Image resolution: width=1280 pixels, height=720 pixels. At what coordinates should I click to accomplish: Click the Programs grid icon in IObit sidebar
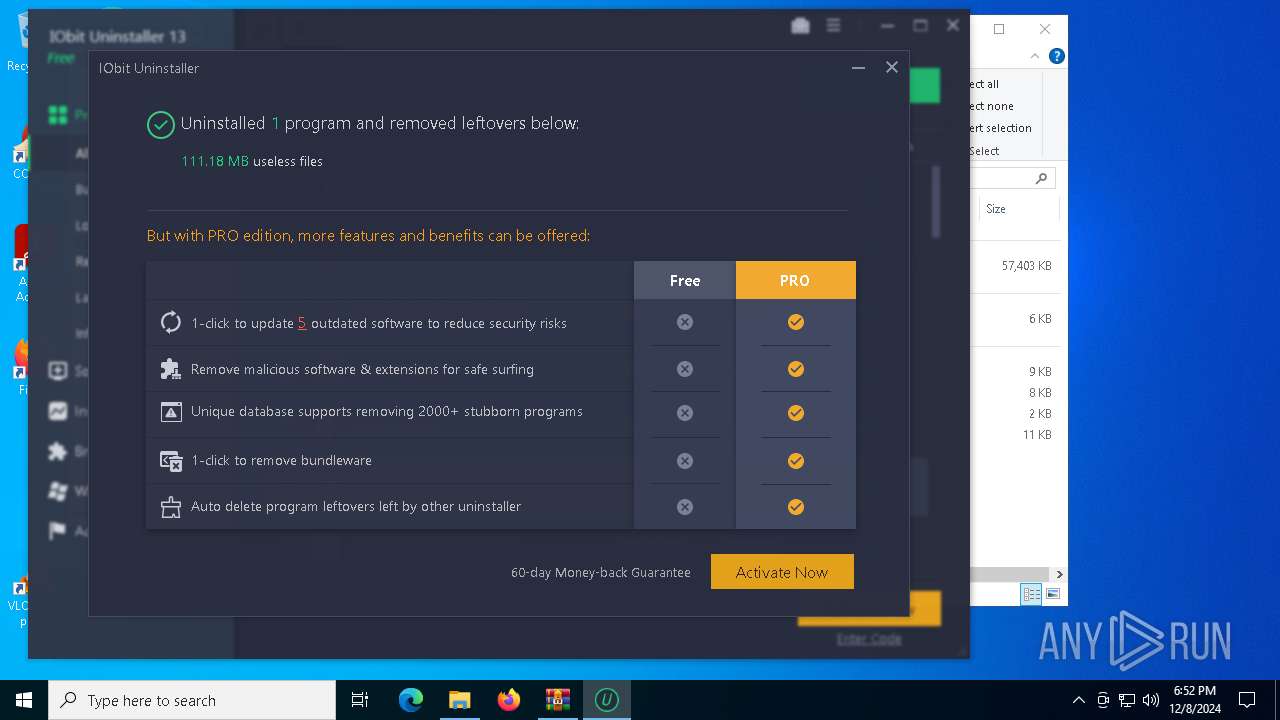58,115
